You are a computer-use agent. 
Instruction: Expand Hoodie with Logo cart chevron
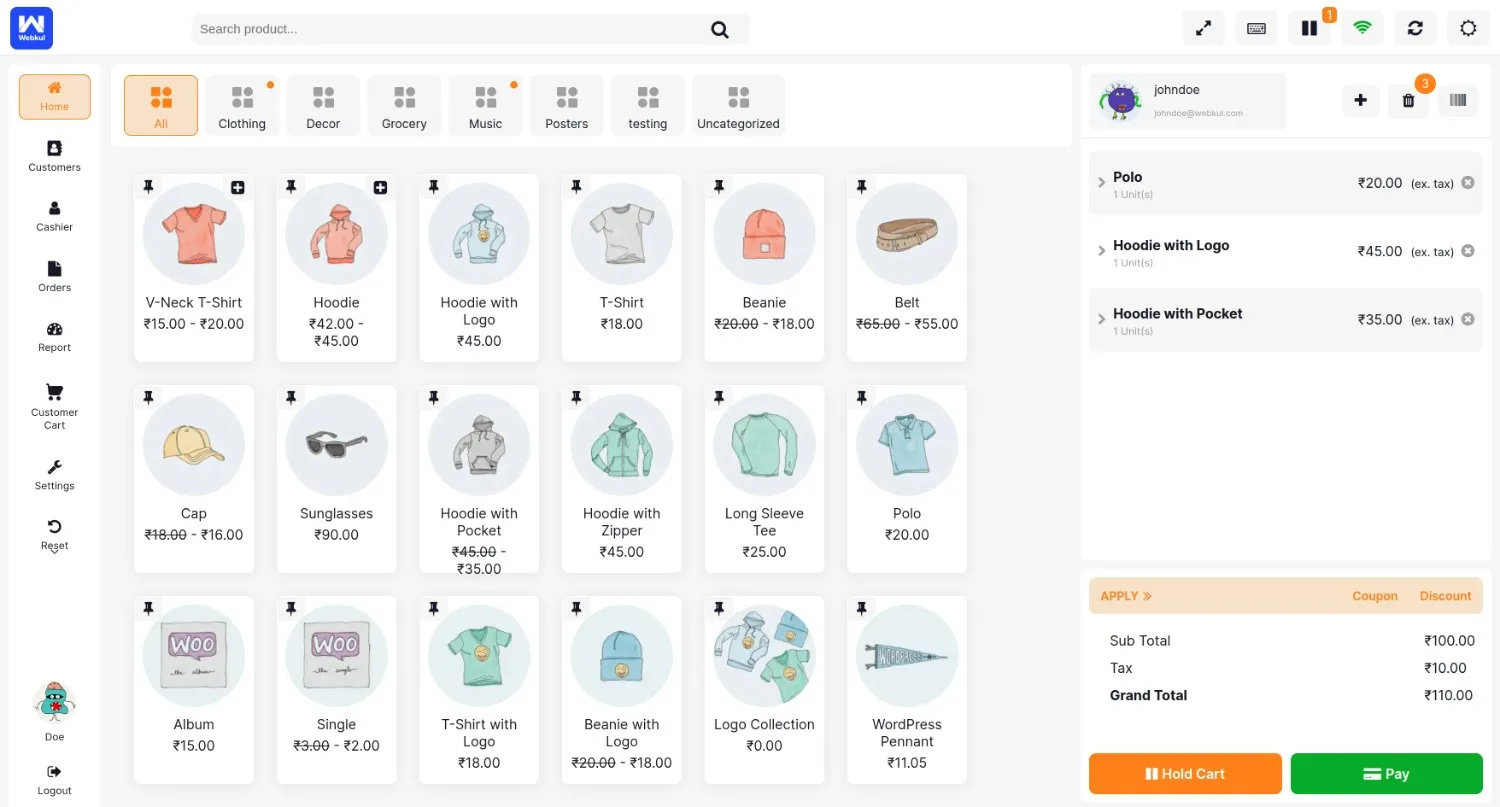1101,250
